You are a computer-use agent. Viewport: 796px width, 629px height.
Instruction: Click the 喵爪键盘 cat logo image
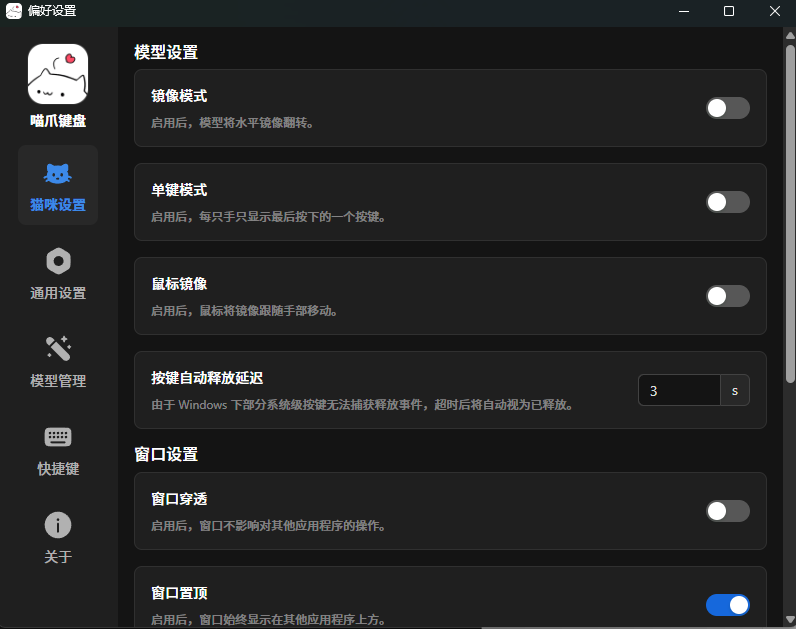[x=58, y=74]
